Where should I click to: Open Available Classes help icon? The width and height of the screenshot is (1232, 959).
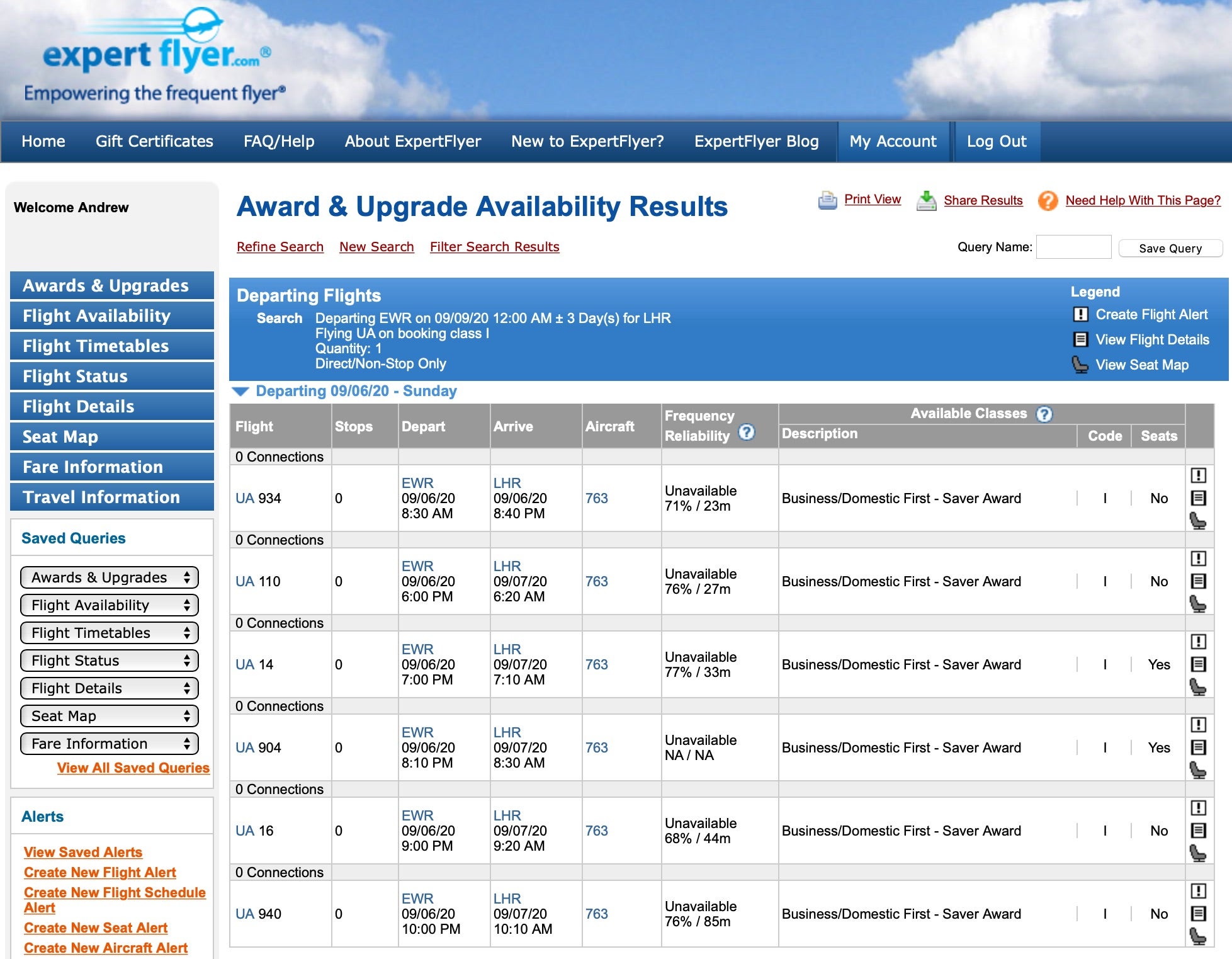tap(1044, 414)
